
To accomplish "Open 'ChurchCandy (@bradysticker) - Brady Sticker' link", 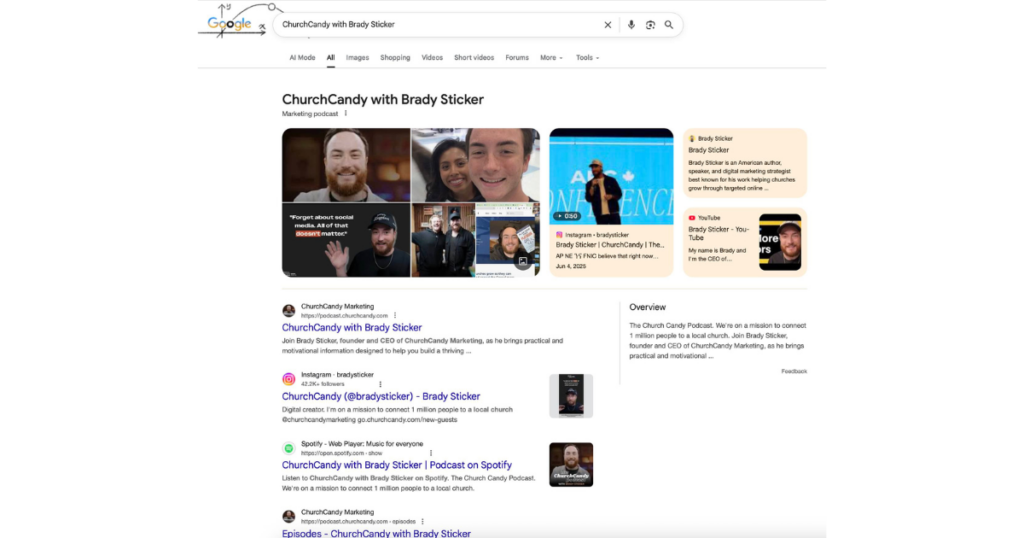I will point(381,396).
